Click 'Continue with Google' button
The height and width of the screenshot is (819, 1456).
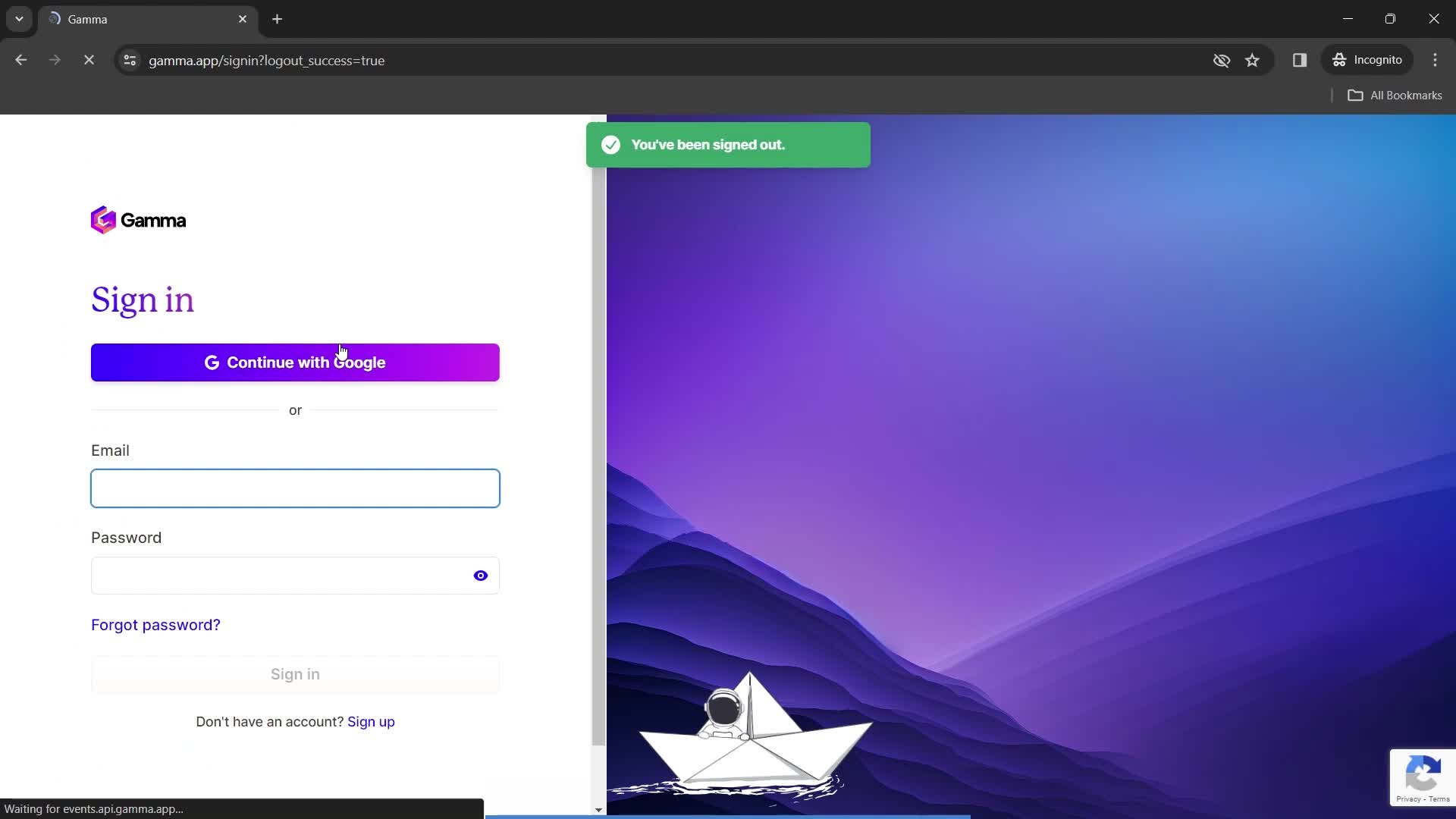295,362
